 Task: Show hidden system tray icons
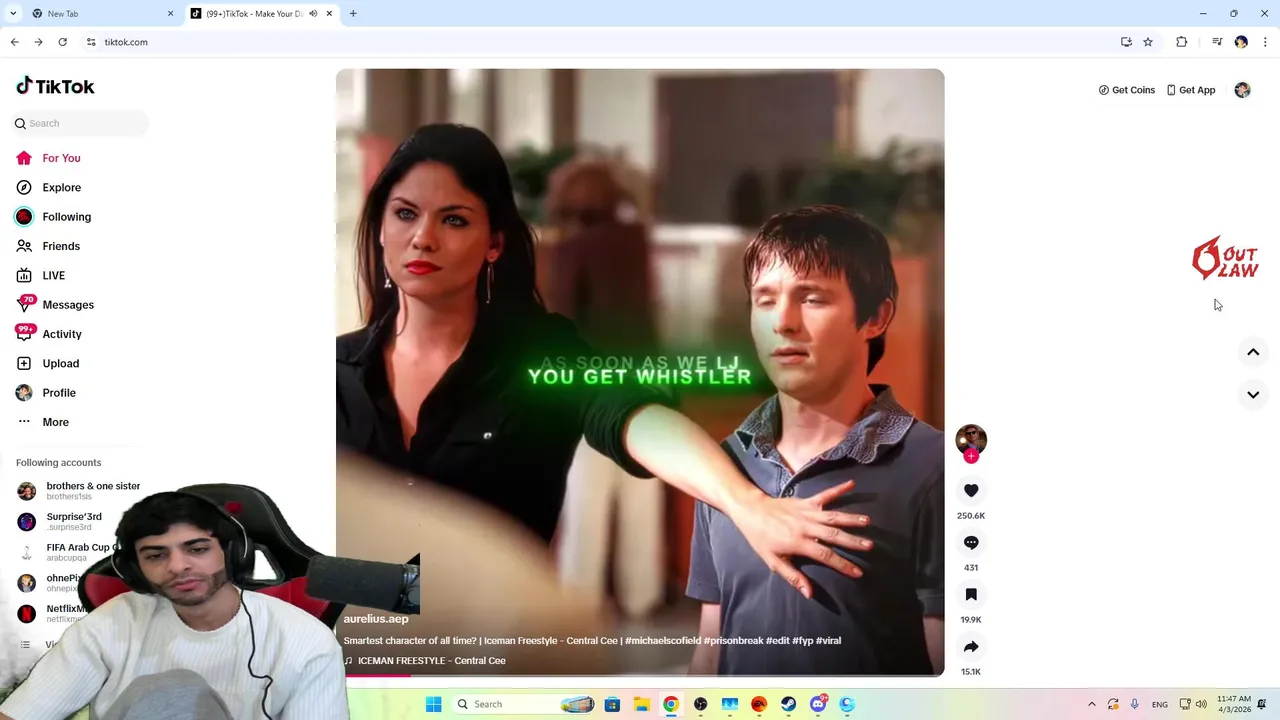pos(1091,704)
